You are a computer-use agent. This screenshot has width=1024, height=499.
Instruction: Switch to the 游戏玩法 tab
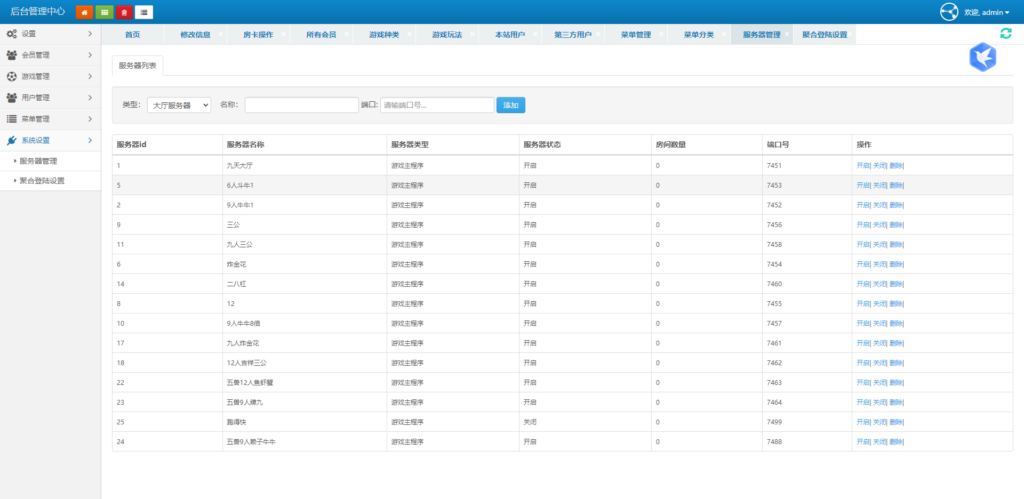[x=446, y=35]
